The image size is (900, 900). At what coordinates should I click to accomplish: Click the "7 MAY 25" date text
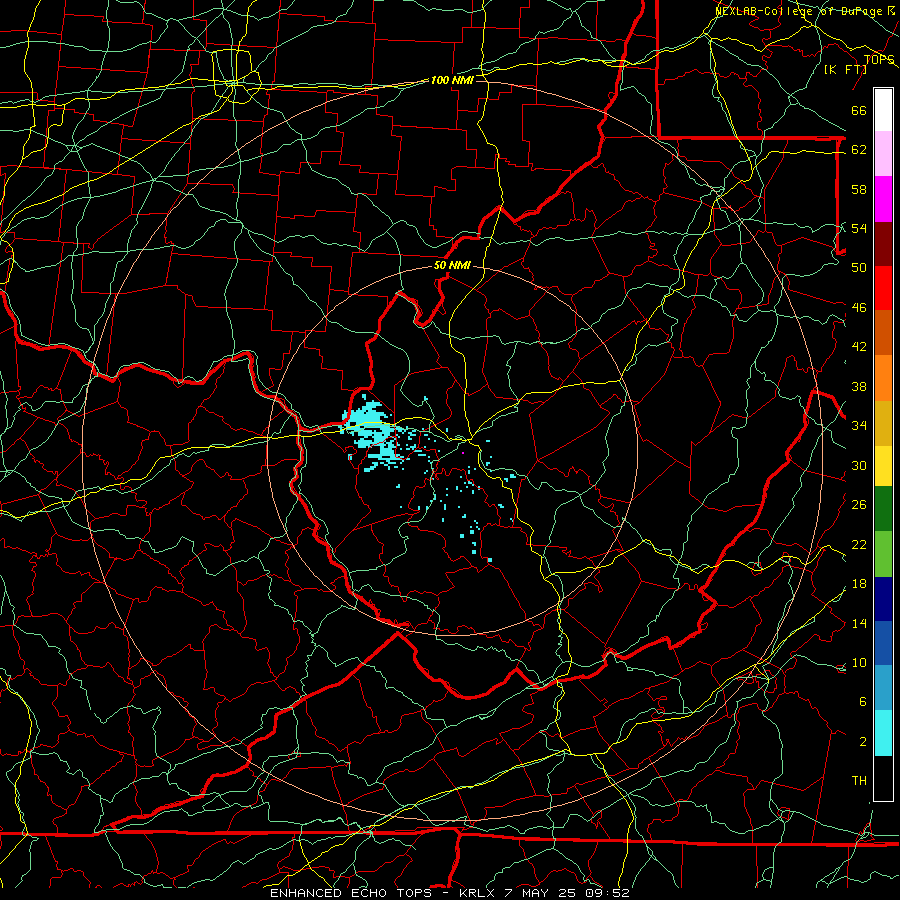coord(541,893)
